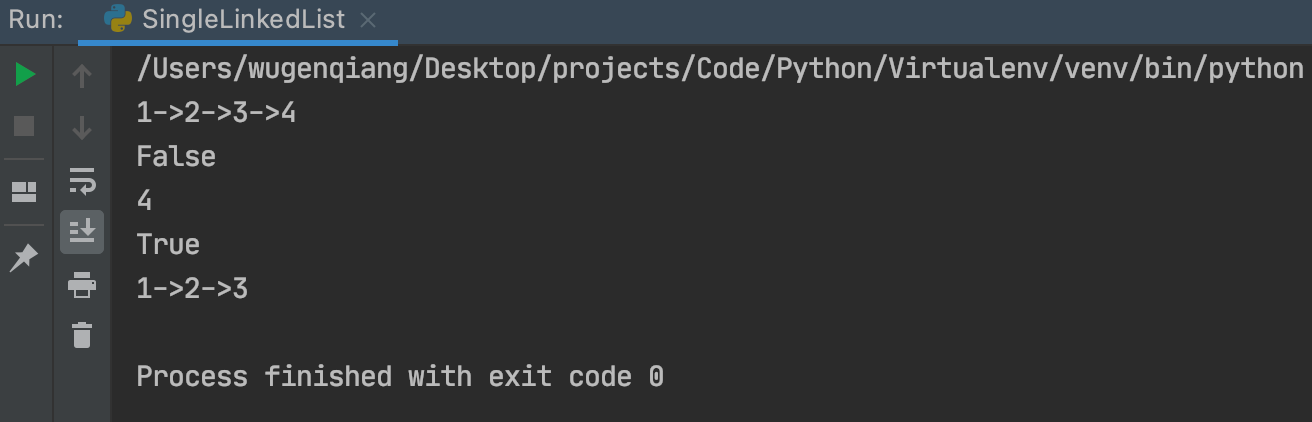Switch to the SingleLinkedList run tab

click(243, 20)
